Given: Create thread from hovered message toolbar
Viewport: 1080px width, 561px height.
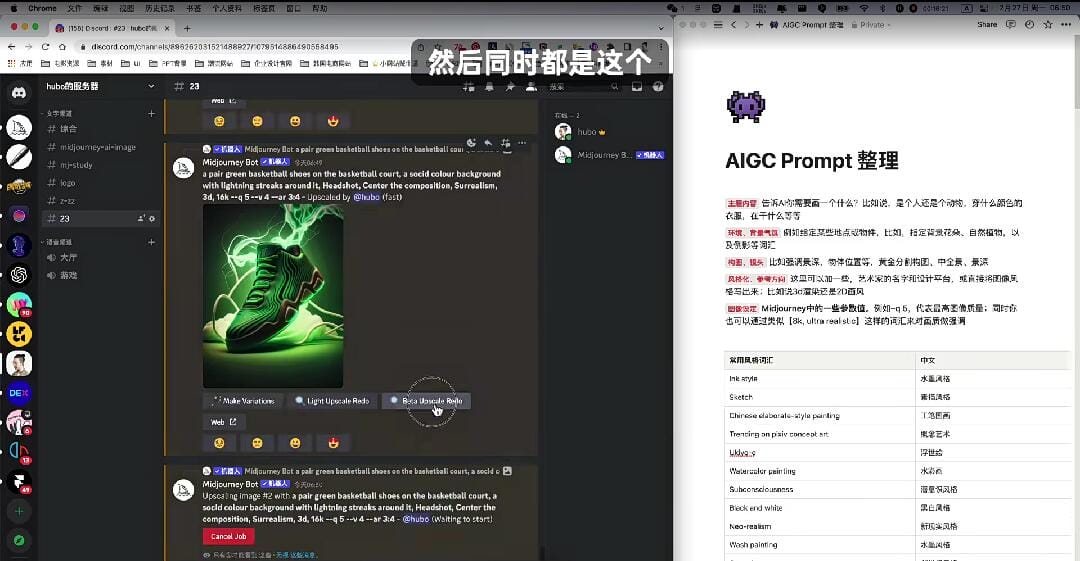Looking at the screenshot, I should click(506, 143).
